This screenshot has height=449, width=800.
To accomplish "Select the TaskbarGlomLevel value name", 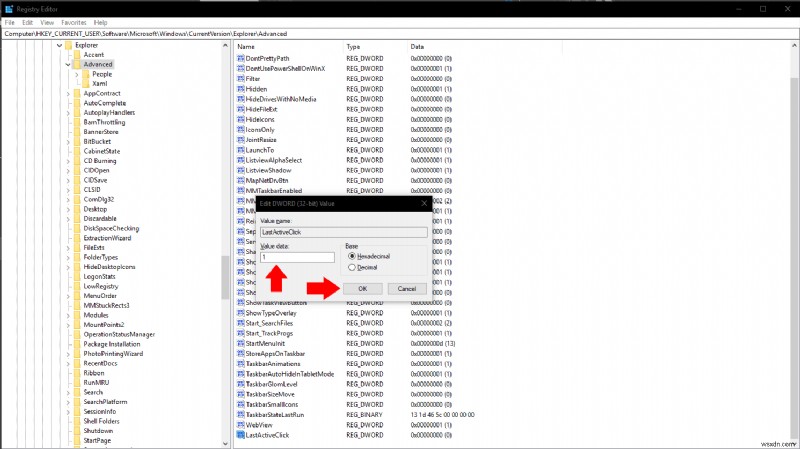I will click(271, 384).
